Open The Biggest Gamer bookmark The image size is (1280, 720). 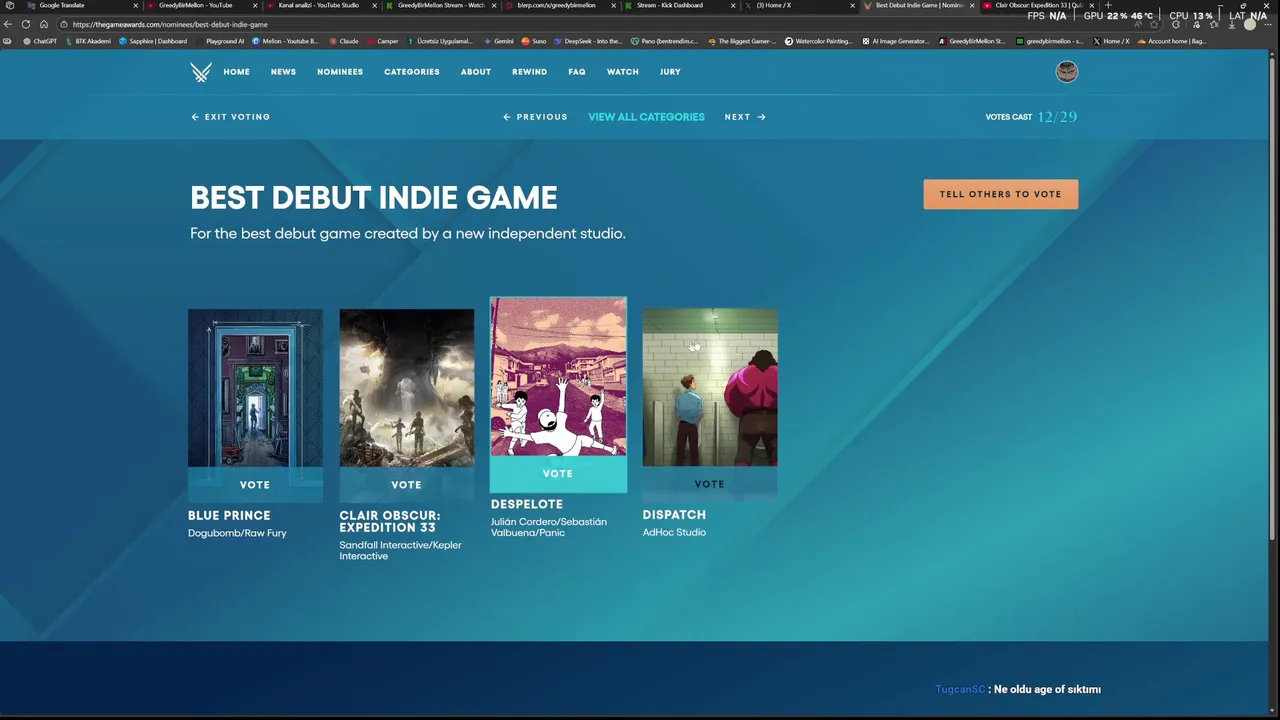(743, 41)
